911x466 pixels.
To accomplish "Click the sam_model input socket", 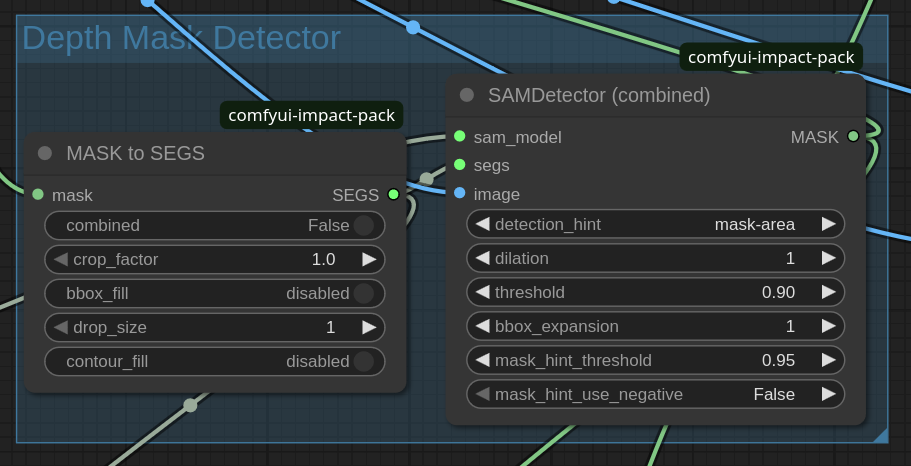I will click(x=460, y=137).
